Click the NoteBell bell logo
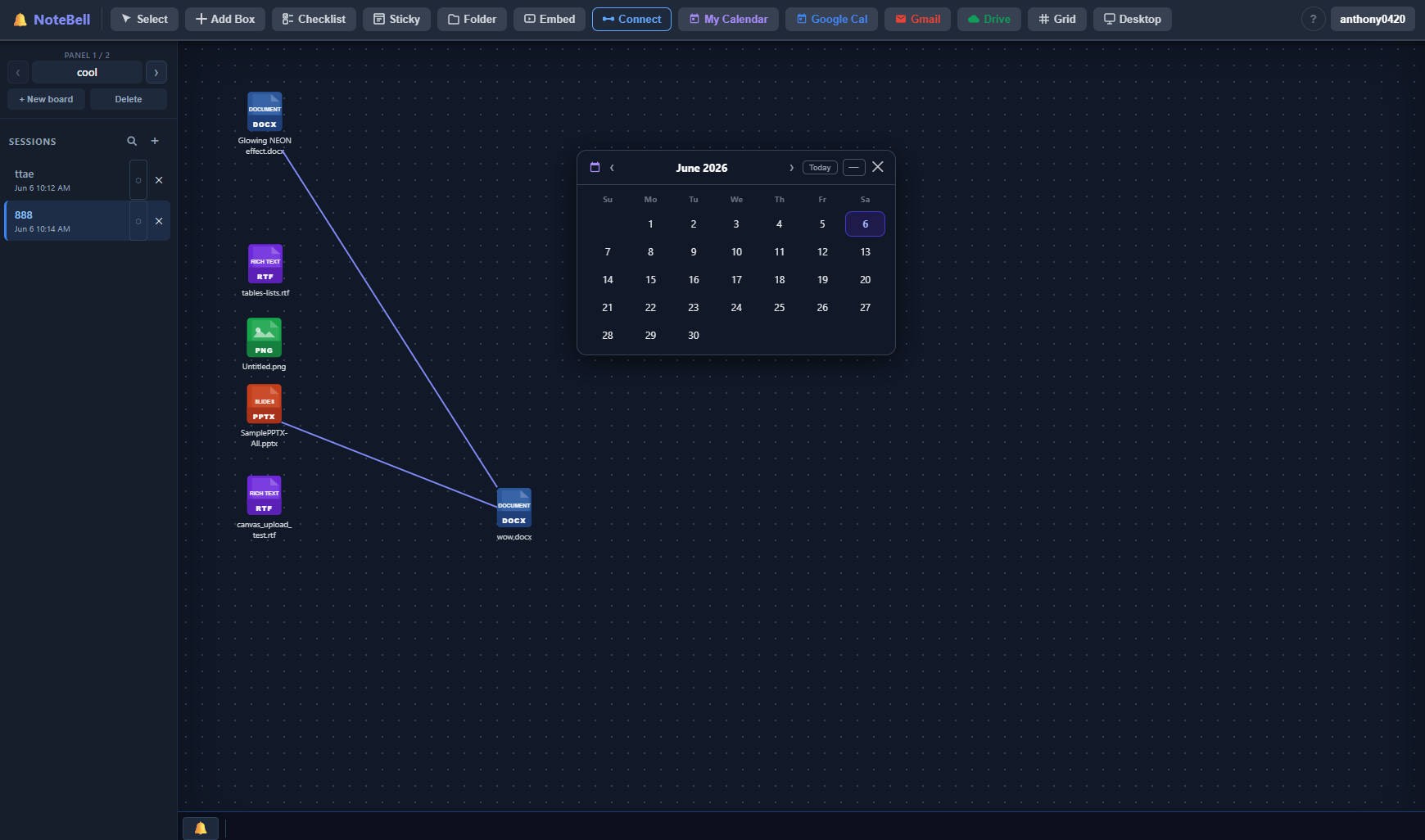 (20, 20)
